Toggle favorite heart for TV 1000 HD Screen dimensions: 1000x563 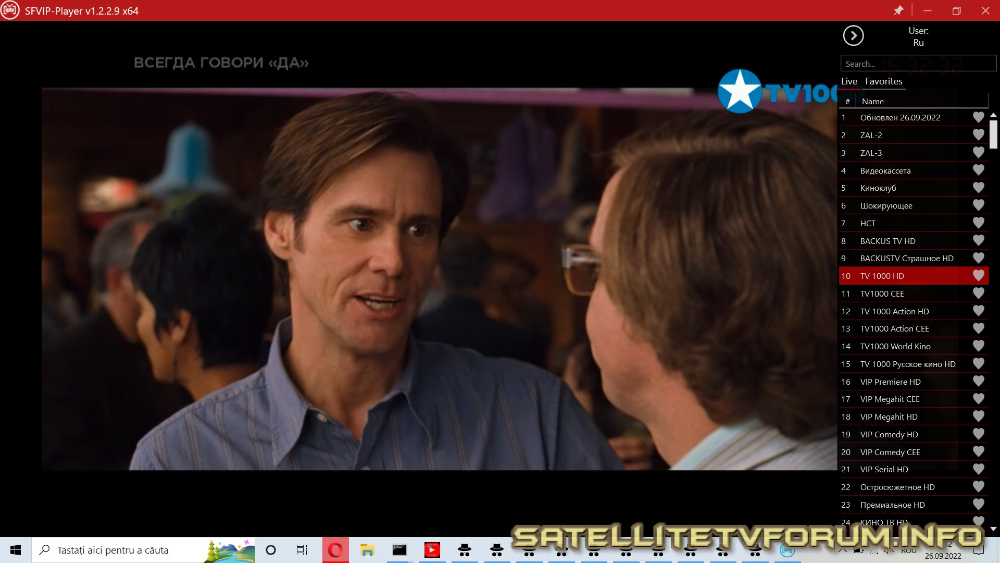(978, 275)
